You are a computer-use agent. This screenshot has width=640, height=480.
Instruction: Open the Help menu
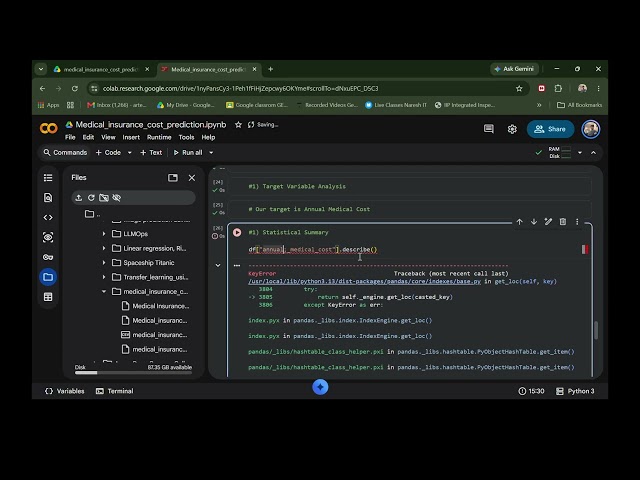click(208, 137)
